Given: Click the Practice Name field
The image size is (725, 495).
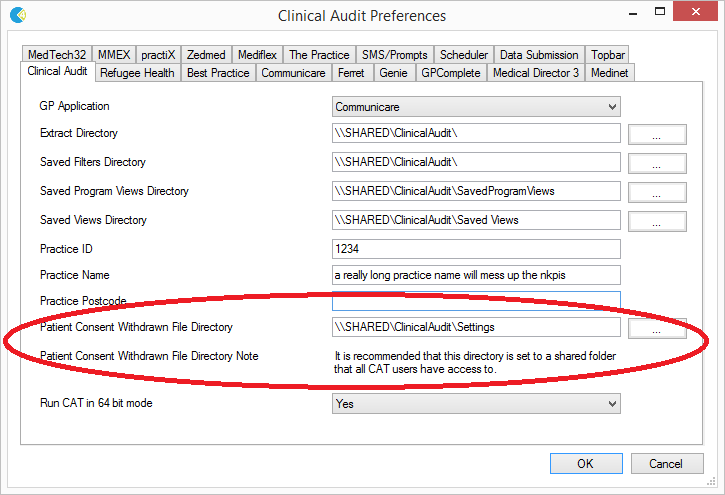Looking at the screenshot, I should (x=476, y=275).
